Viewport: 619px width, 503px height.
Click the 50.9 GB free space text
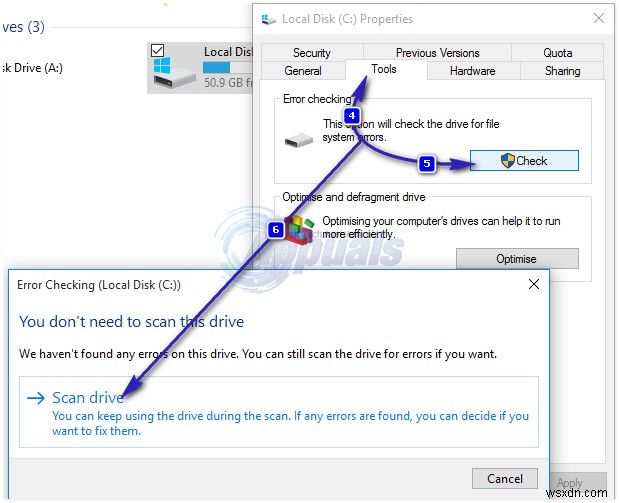tap(228, 83)
